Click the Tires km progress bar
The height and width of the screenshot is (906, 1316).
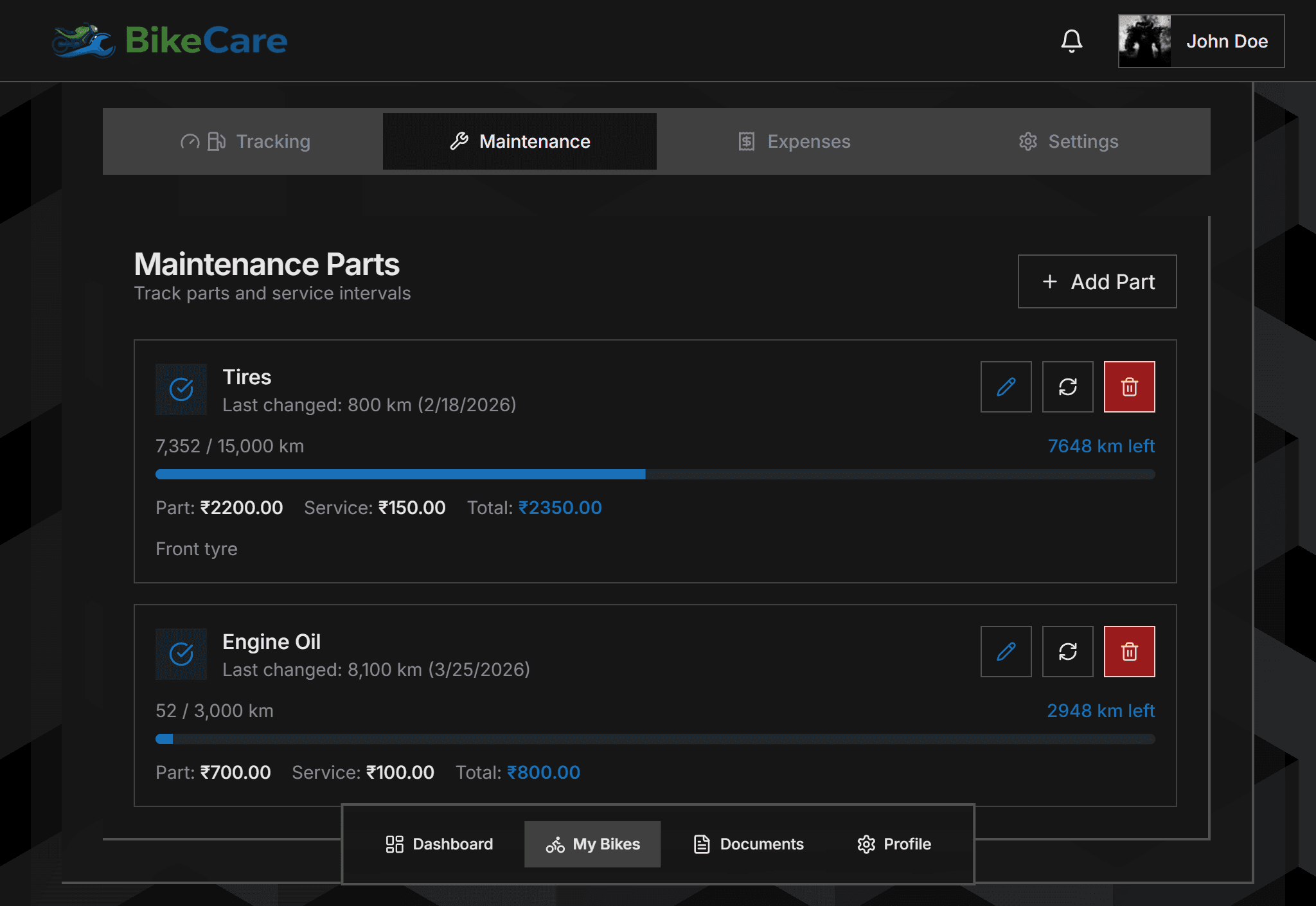(x=655, y=474)
